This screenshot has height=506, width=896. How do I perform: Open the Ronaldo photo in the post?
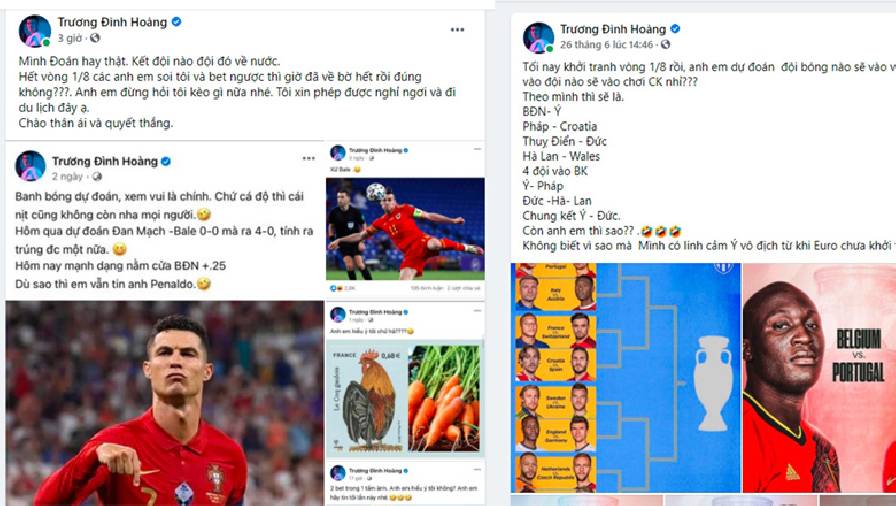165,403
